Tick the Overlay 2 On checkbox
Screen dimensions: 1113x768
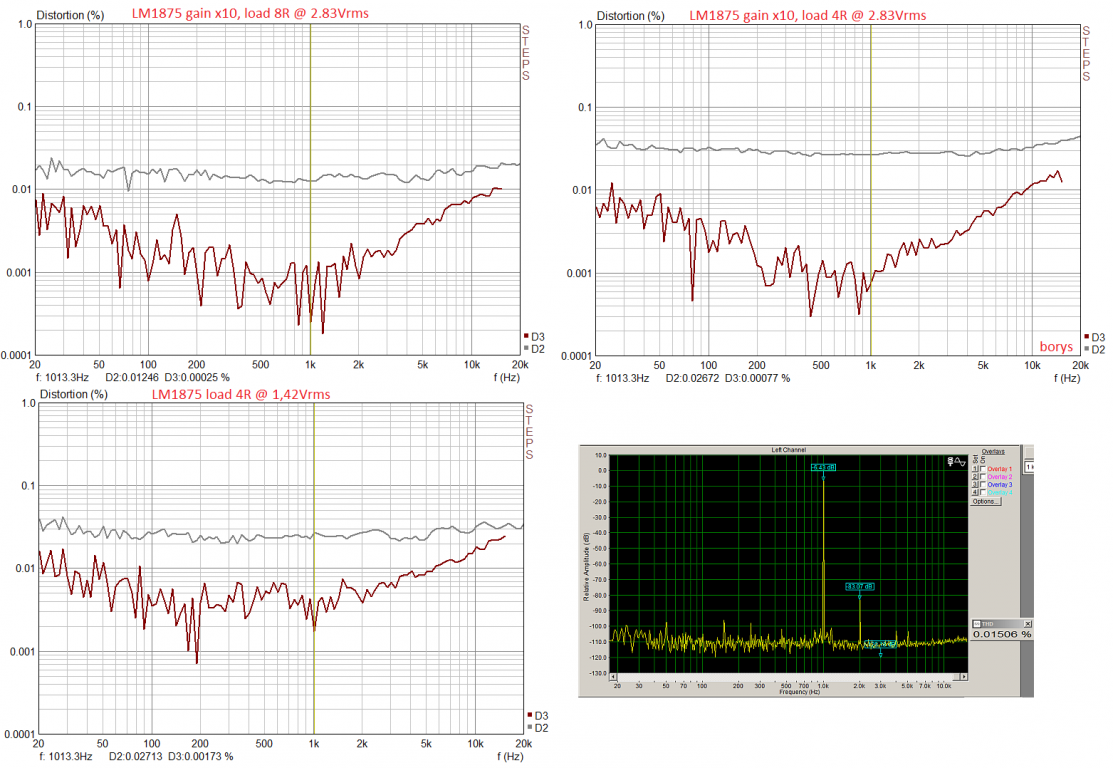click(983, 477)
